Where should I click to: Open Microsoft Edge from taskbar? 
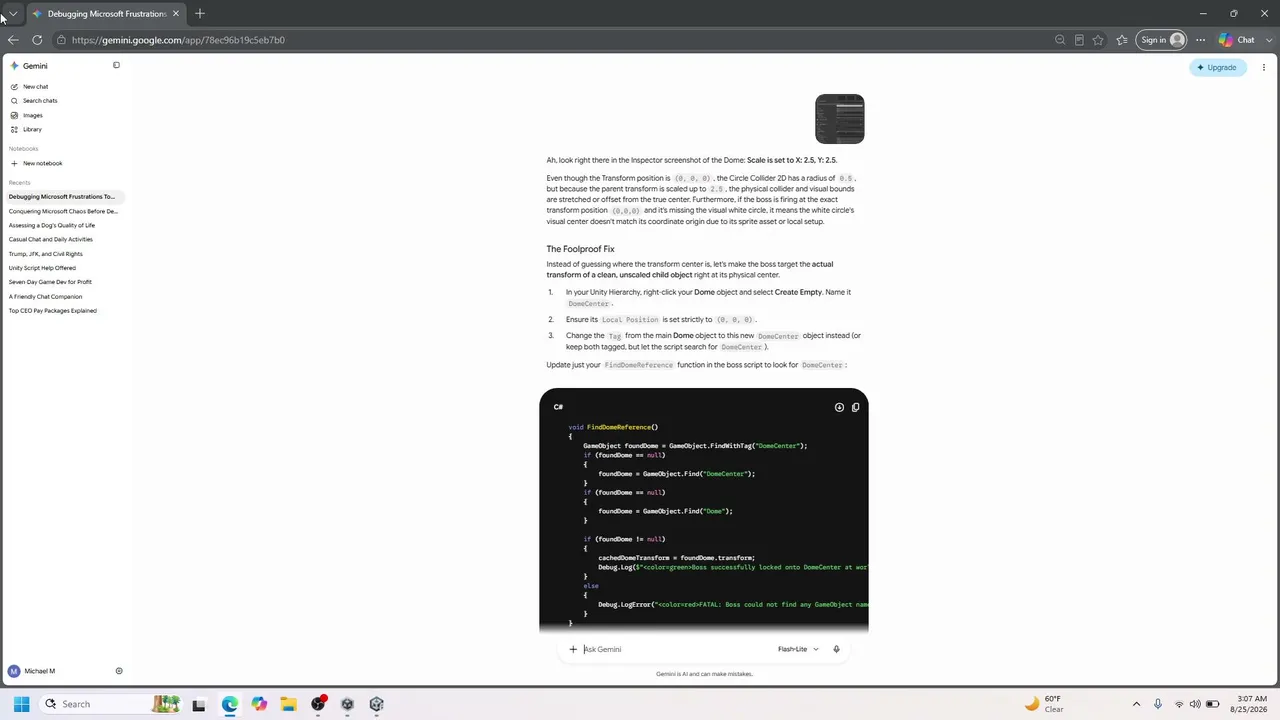229,704
